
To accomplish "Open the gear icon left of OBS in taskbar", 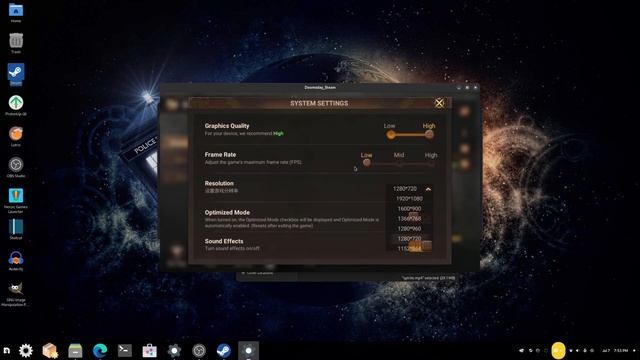I will pos(174,350).
